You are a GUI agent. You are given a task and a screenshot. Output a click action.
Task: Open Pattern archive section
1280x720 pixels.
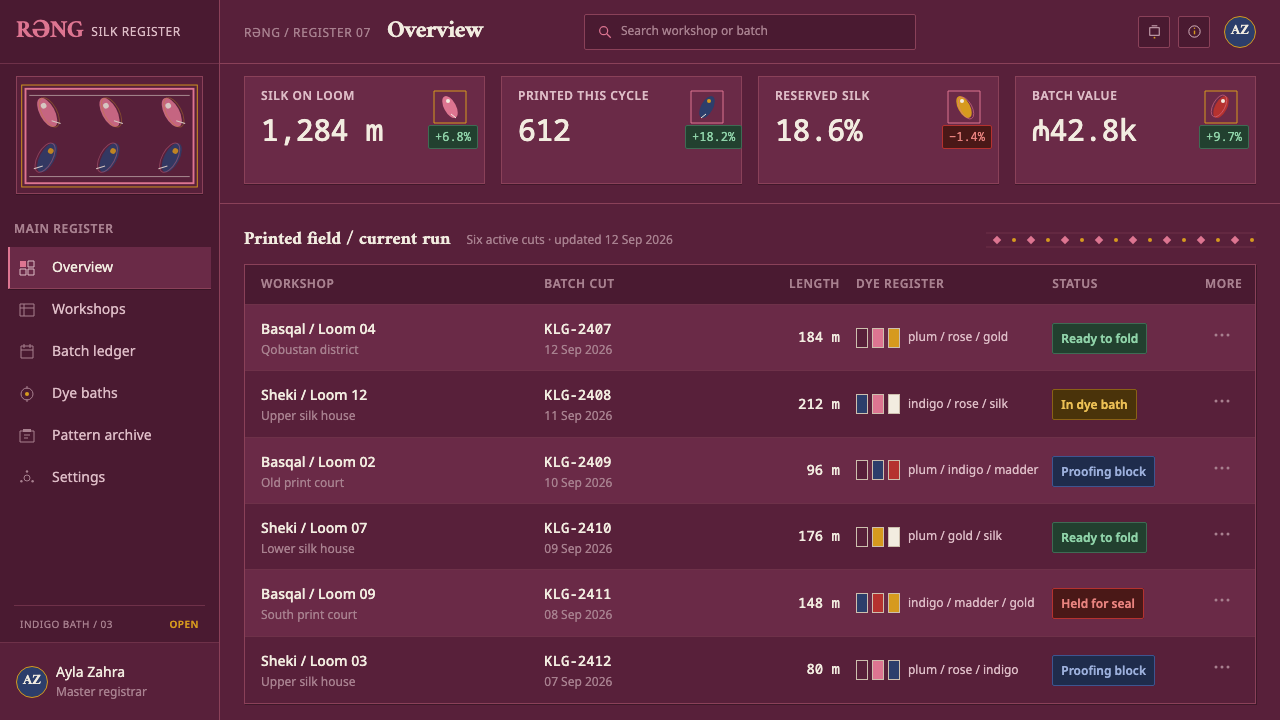(110, 435)
